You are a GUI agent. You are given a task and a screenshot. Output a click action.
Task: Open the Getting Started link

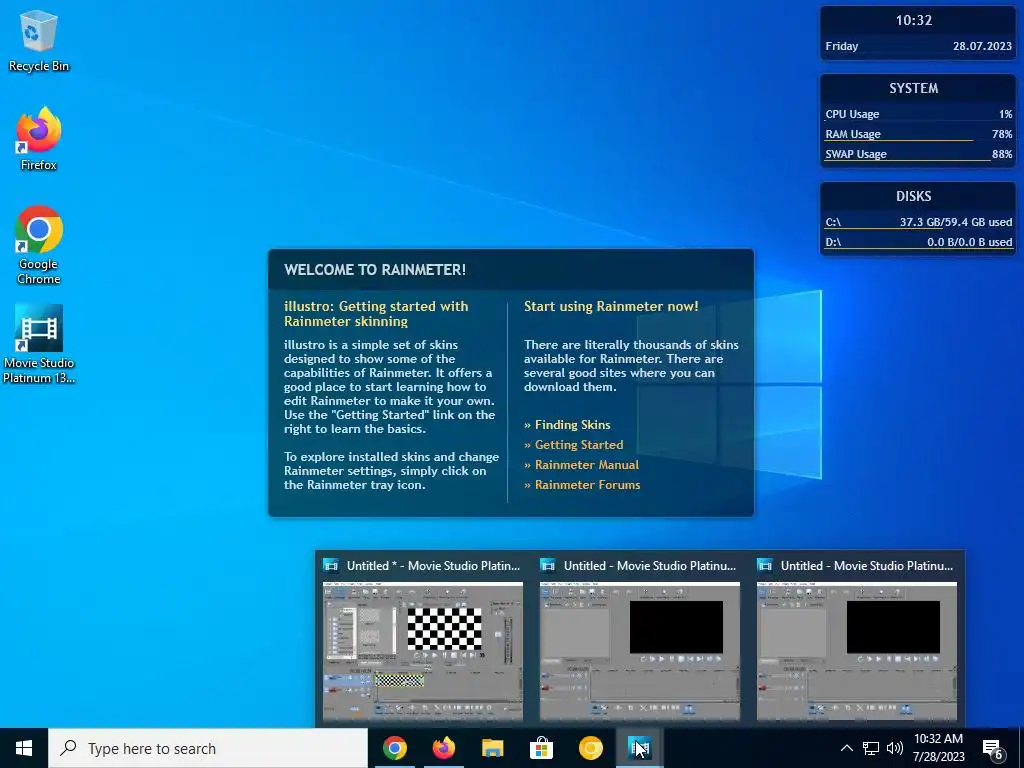click(579, 445)
